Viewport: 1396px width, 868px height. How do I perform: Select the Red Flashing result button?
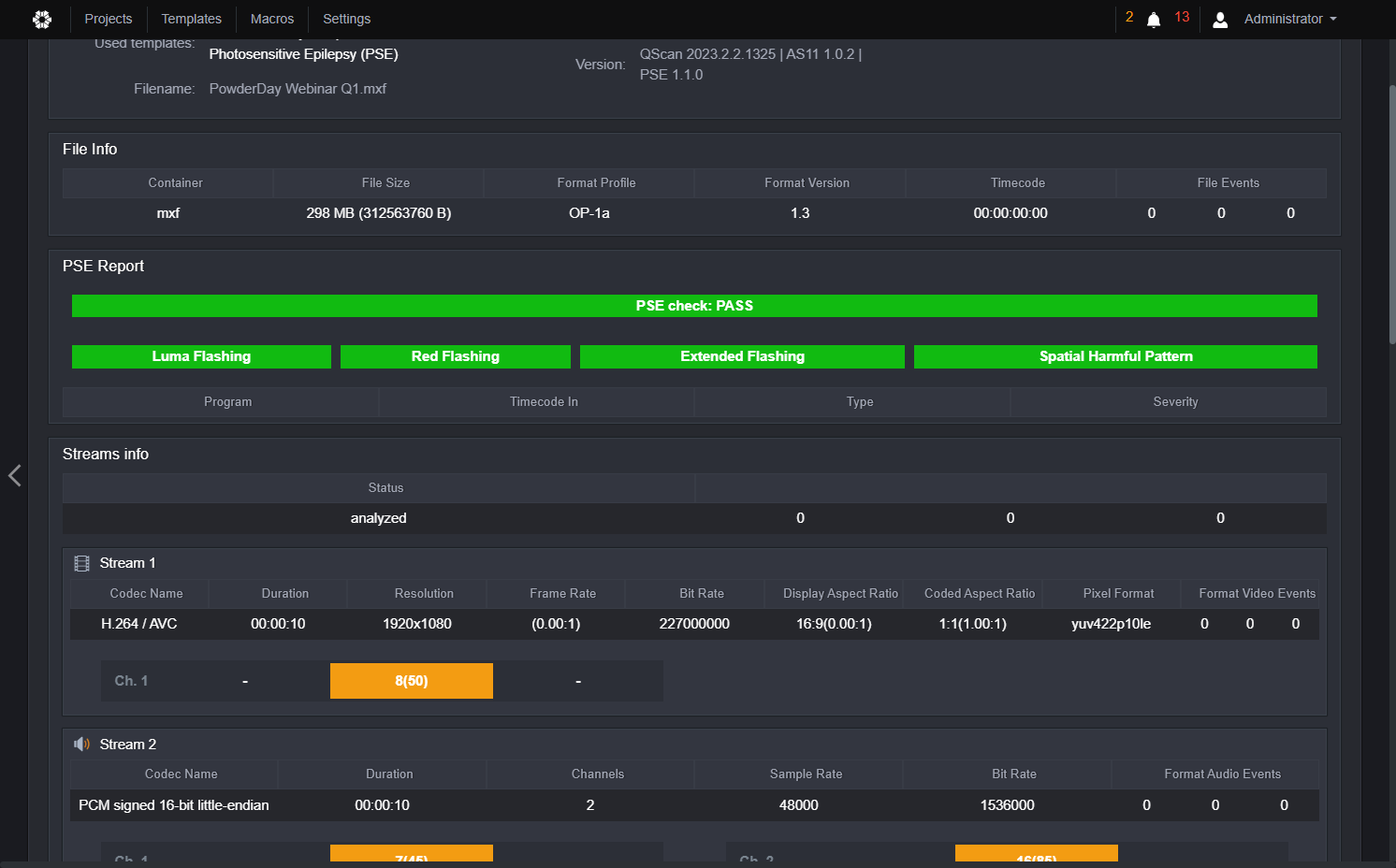tap(456, 356)
